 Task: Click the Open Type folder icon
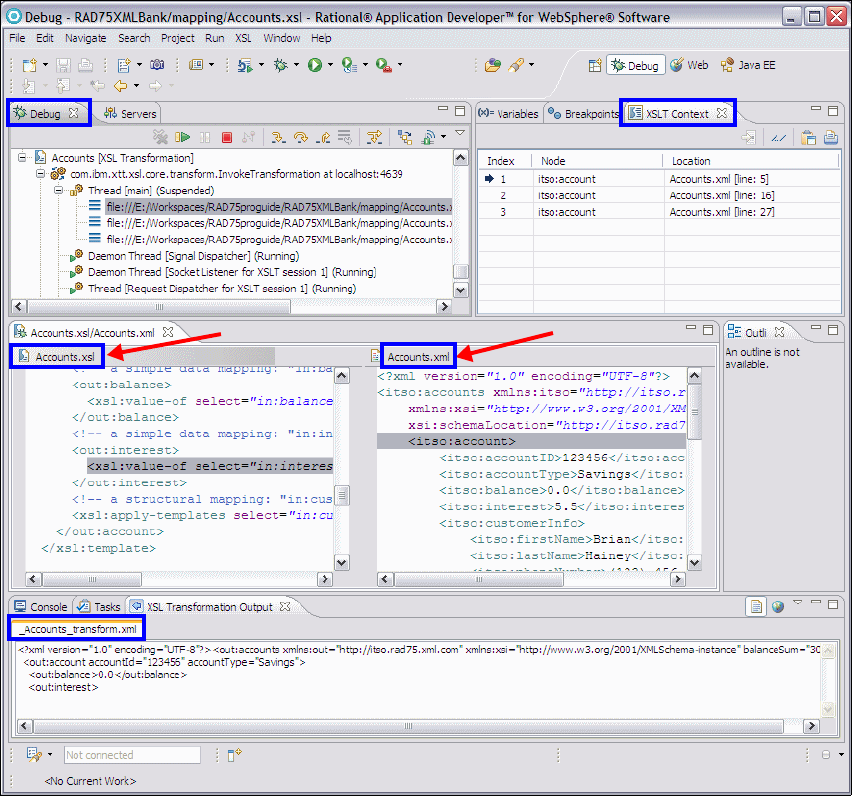pos(493,65)
